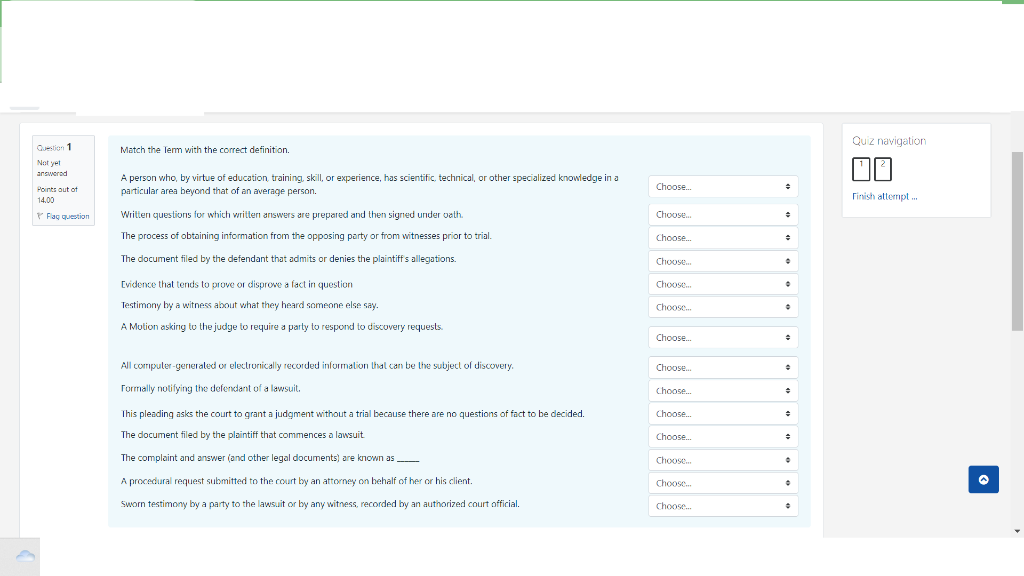Click the 'Not yet answered' status text
The height and width of the screenshot is (576, 1024).
point(52,168)
